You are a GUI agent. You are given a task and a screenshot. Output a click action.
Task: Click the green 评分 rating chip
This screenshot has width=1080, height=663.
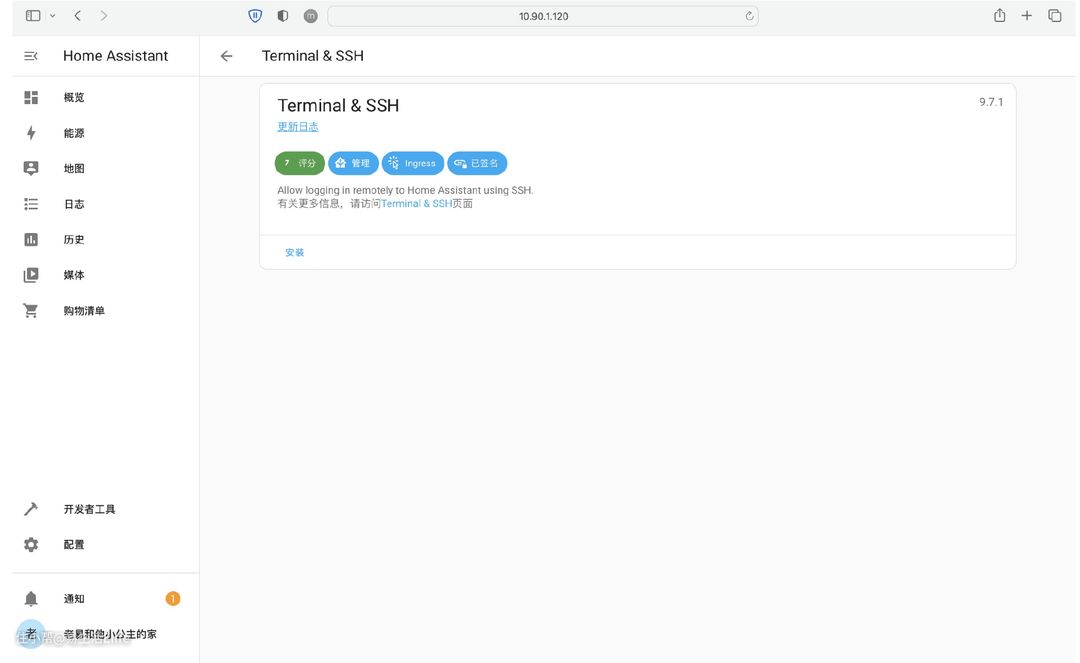(300, 163)
